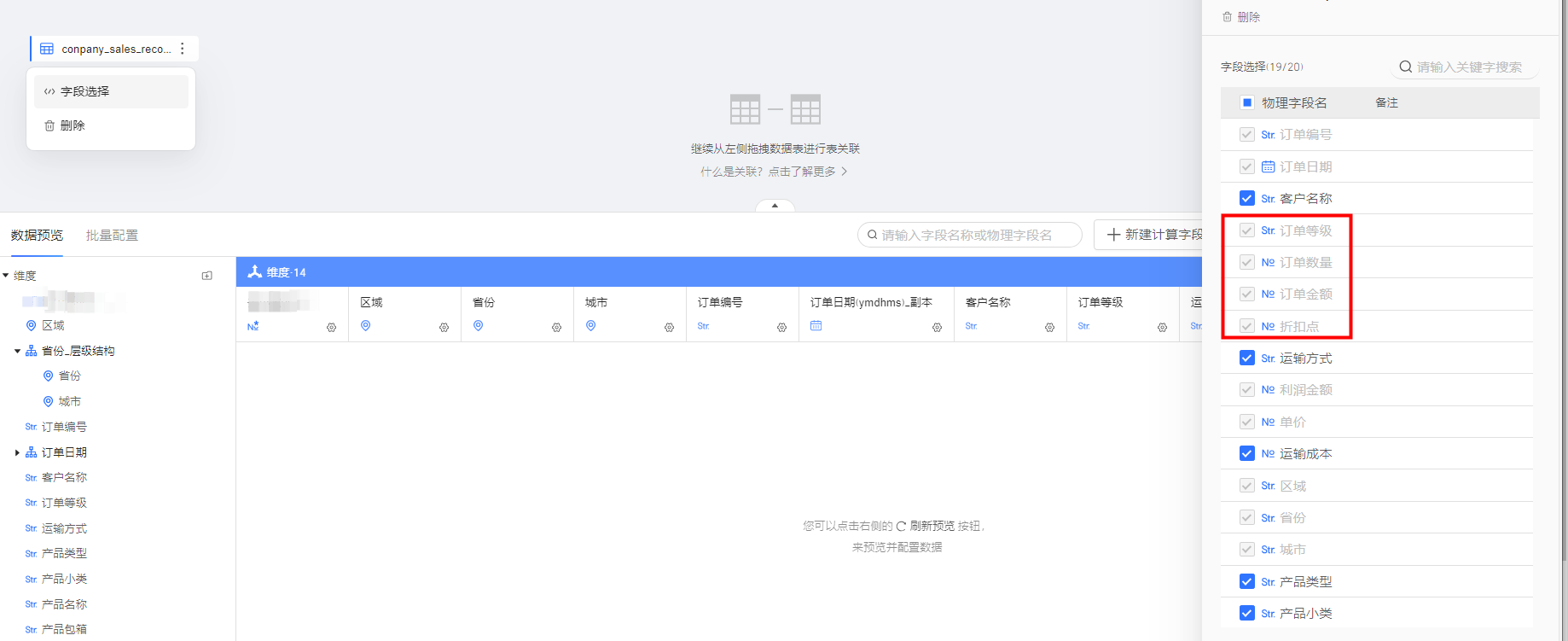Click gear icon in 客户名称 column header

(1049, 328)
